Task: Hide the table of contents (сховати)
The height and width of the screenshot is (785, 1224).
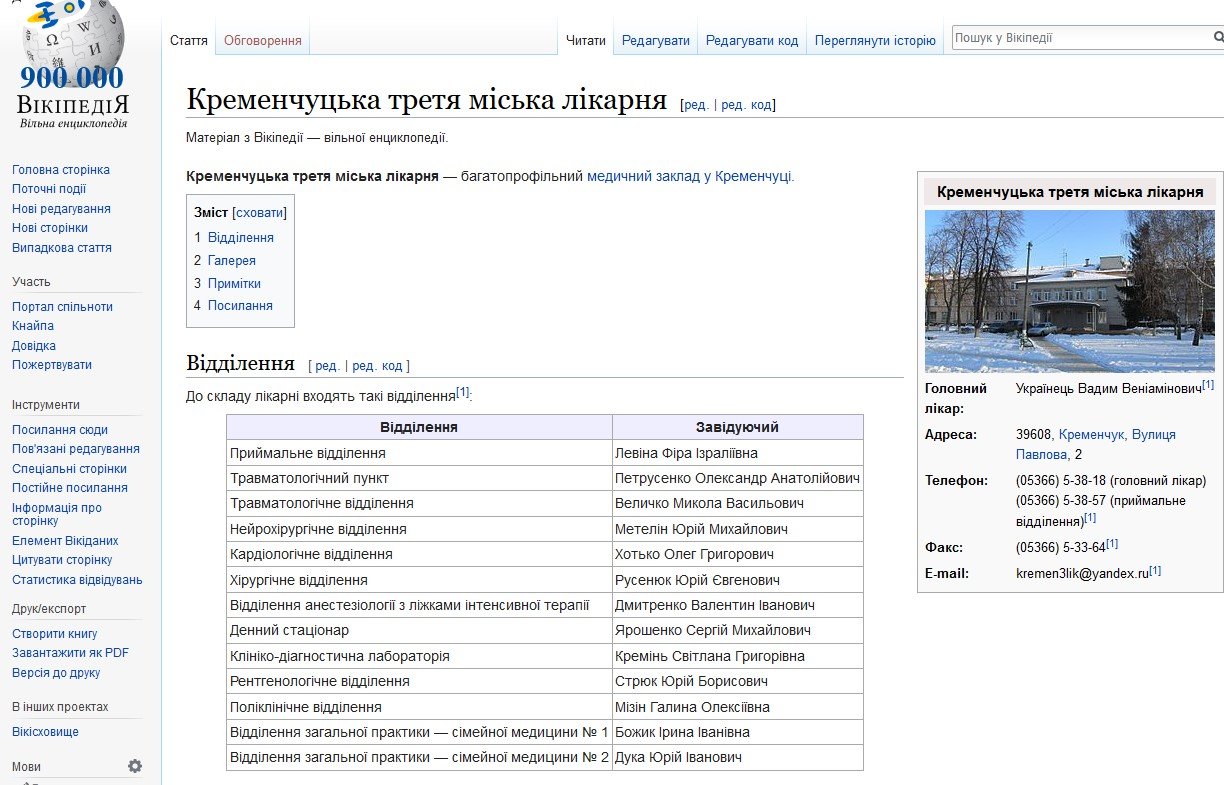Action: pyautogui.click(x=259, y=212)
